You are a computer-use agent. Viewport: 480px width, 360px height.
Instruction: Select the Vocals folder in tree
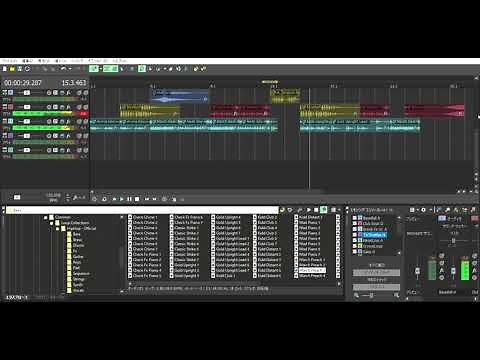pos(78,291)
